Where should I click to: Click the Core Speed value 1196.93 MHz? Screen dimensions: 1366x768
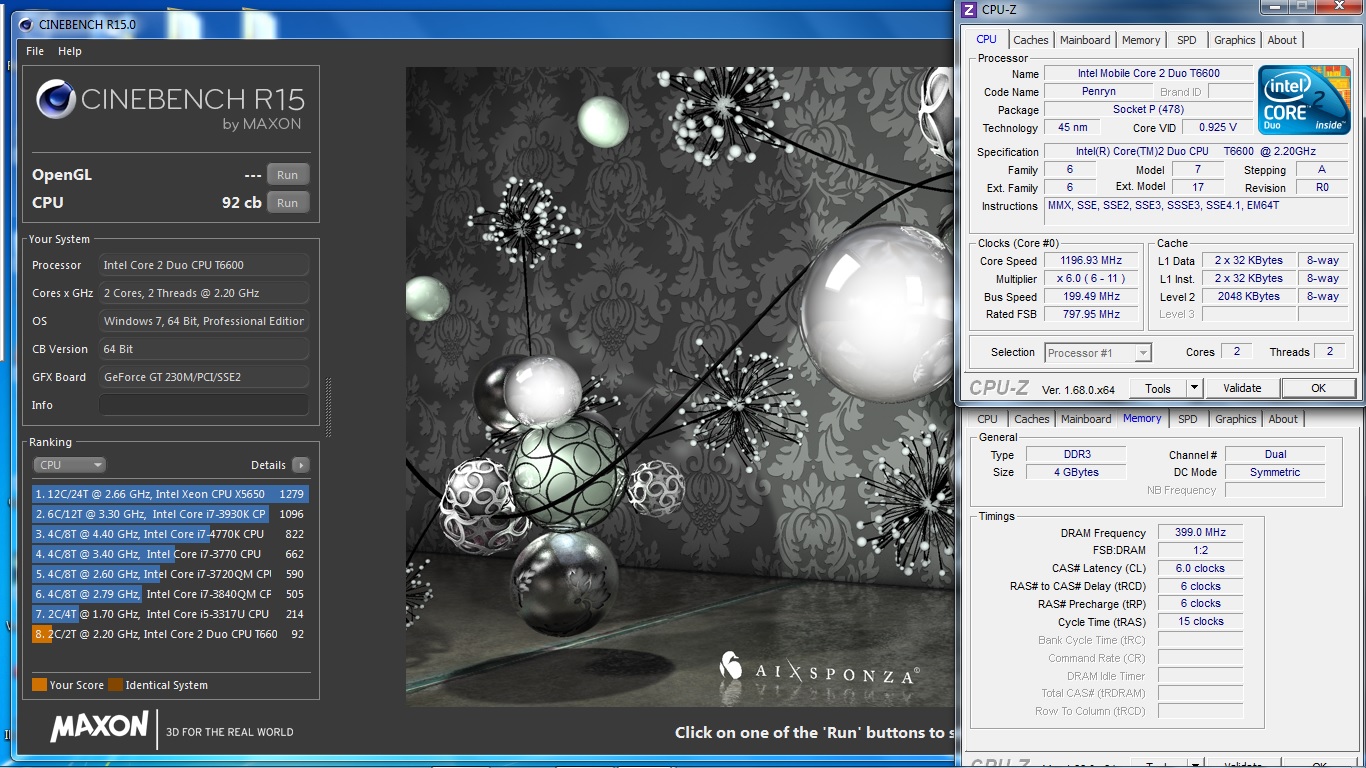point(1091,261)
